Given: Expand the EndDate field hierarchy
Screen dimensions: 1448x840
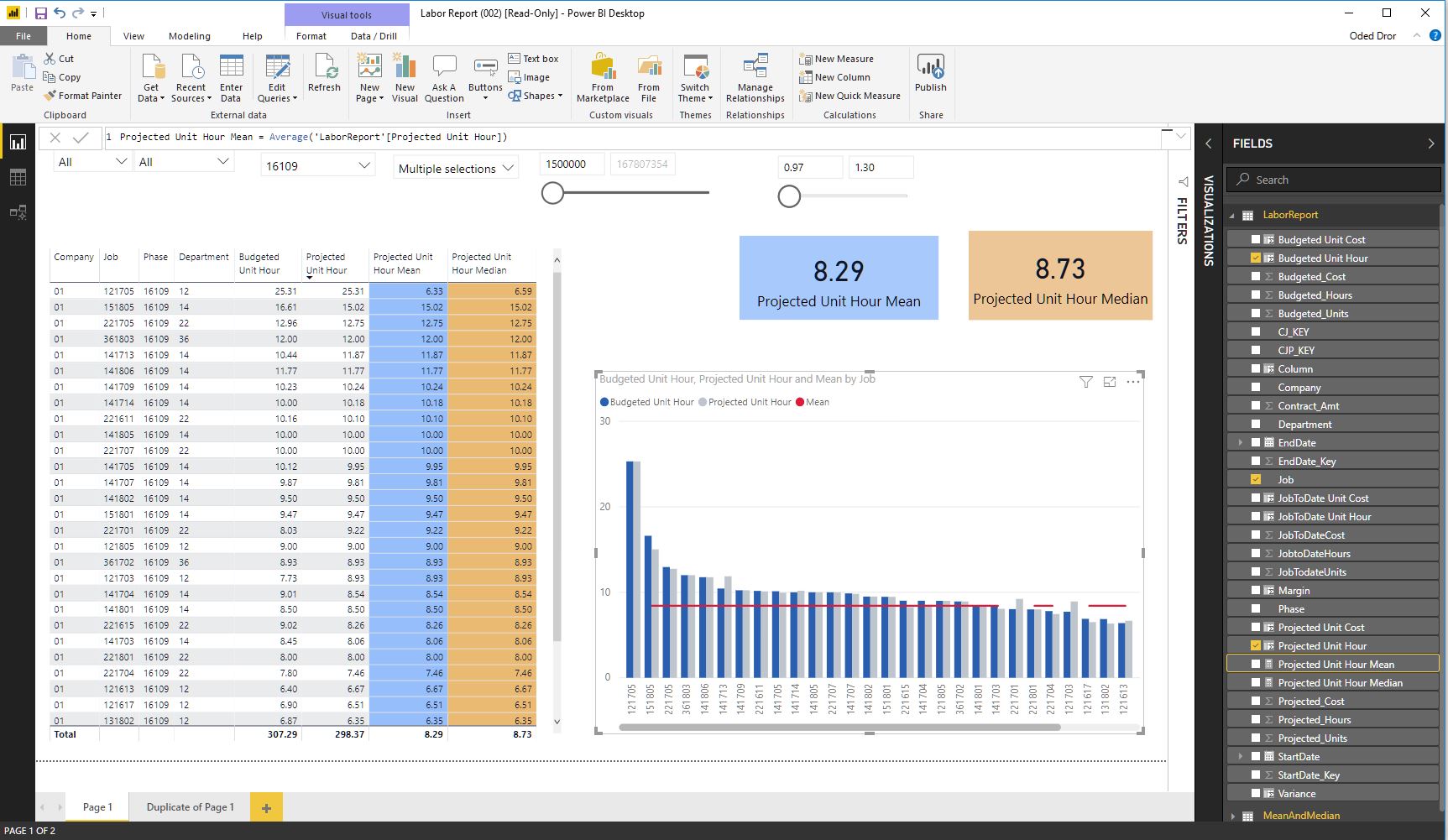Looking at the screenshot, I should click(x=1240, y=443).
